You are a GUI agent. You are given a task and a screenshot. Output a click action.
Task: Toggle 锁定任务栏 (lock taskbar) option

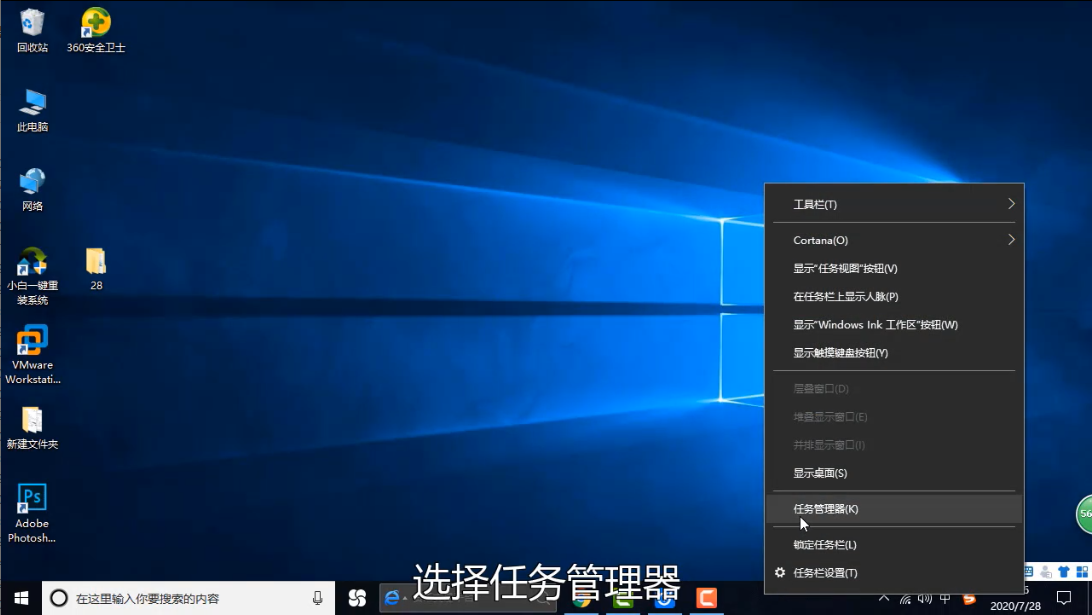coord(825,545)
